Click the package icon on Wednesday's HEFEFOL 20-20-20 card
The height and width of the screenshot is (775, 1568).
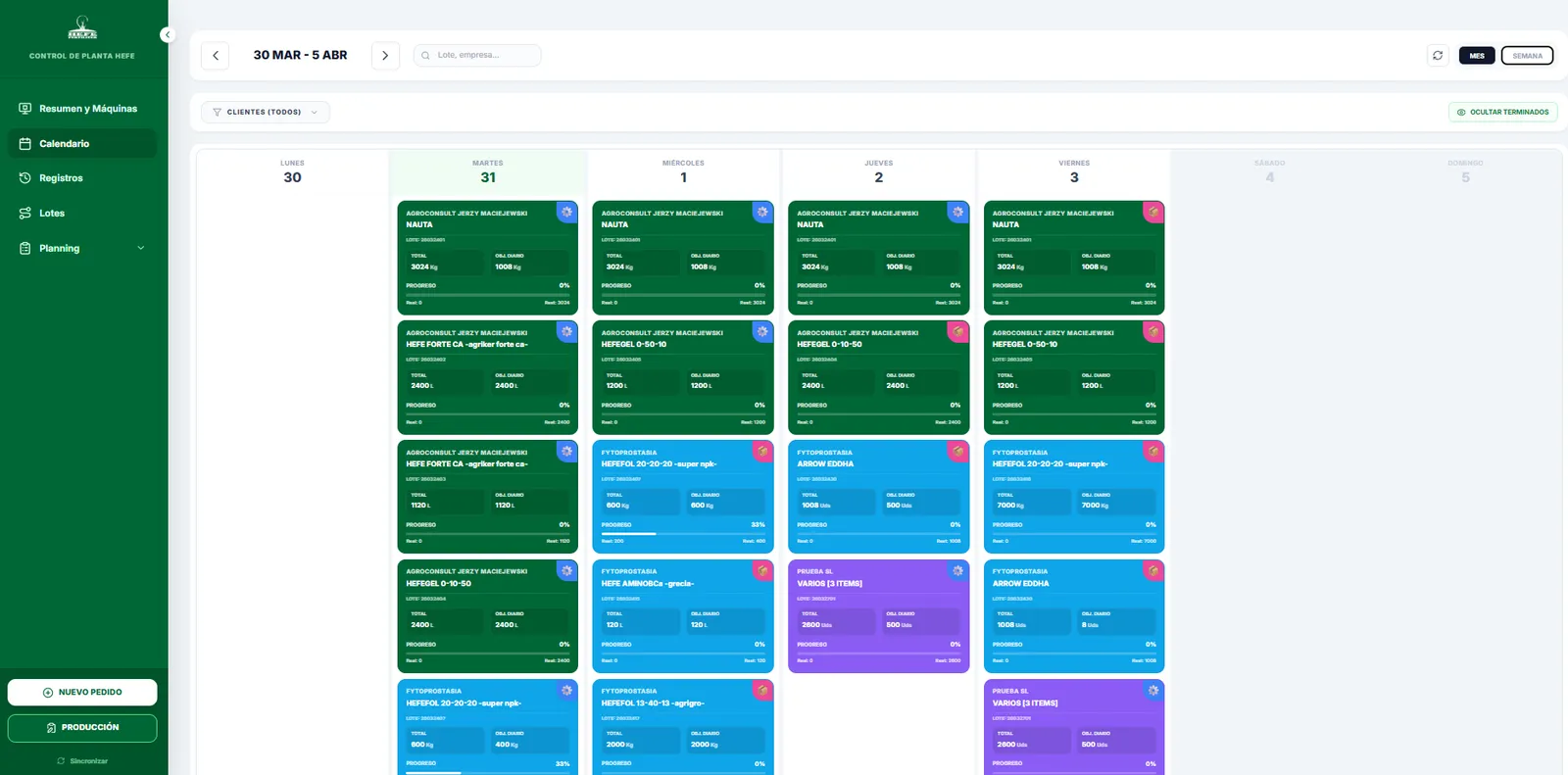coord(762,451)
